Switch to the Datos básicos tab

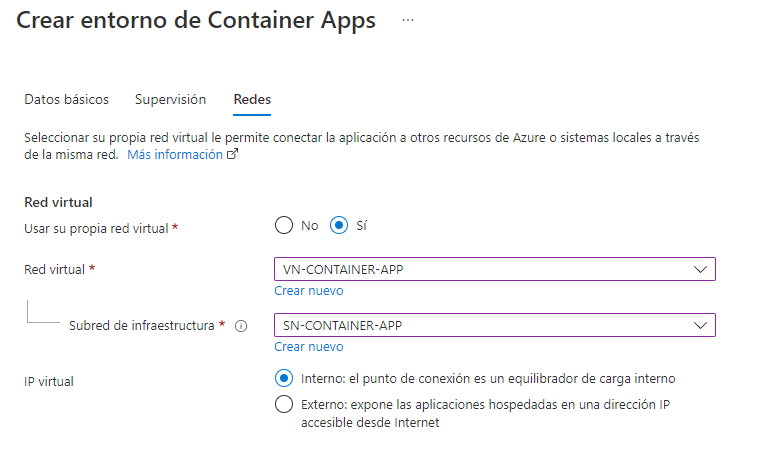click(x=67, y=99)
